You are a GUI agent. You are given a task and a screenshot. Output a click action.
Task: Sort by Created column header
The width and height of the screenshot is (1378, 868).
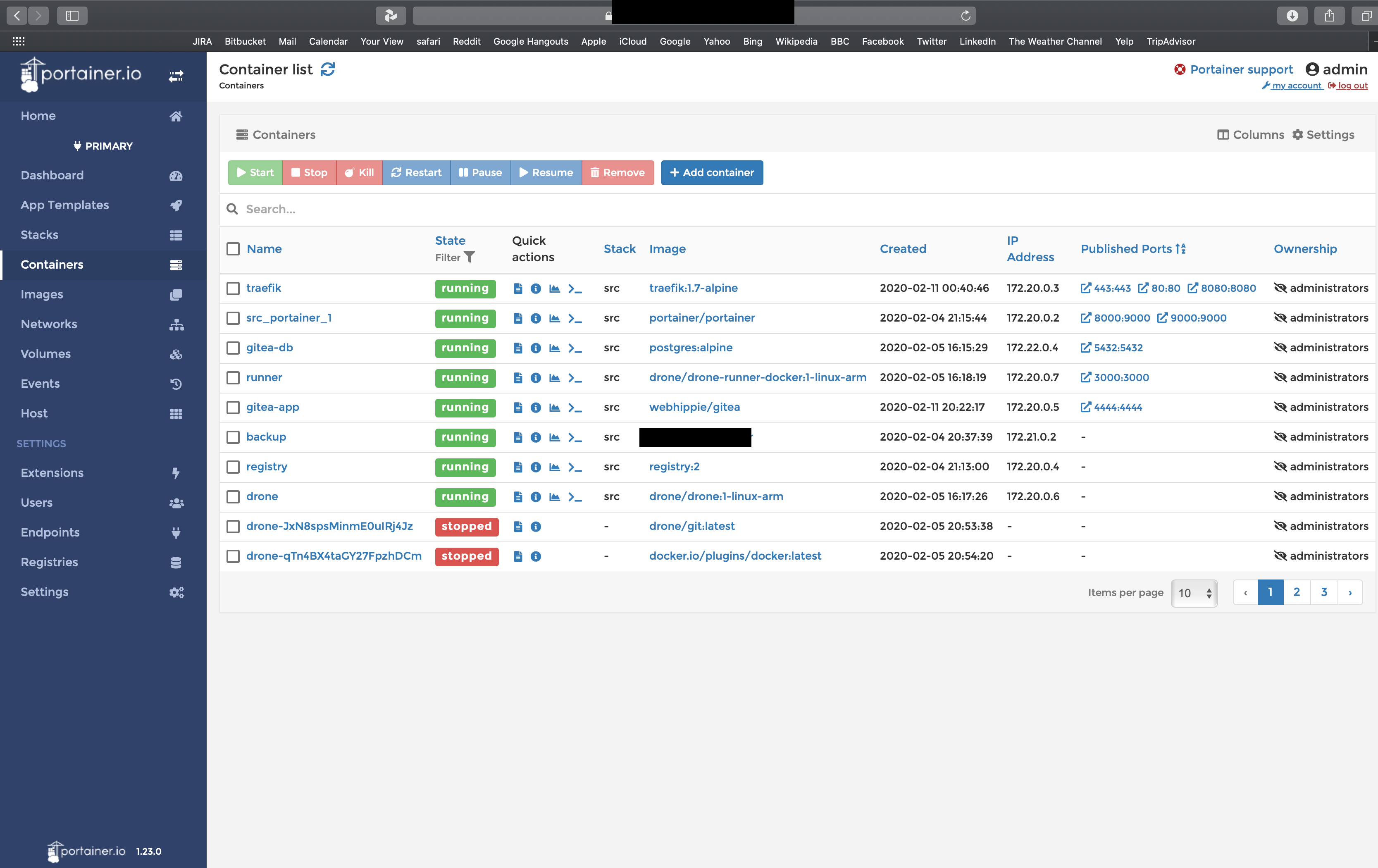pyautogui.click(x=902, y=249)
